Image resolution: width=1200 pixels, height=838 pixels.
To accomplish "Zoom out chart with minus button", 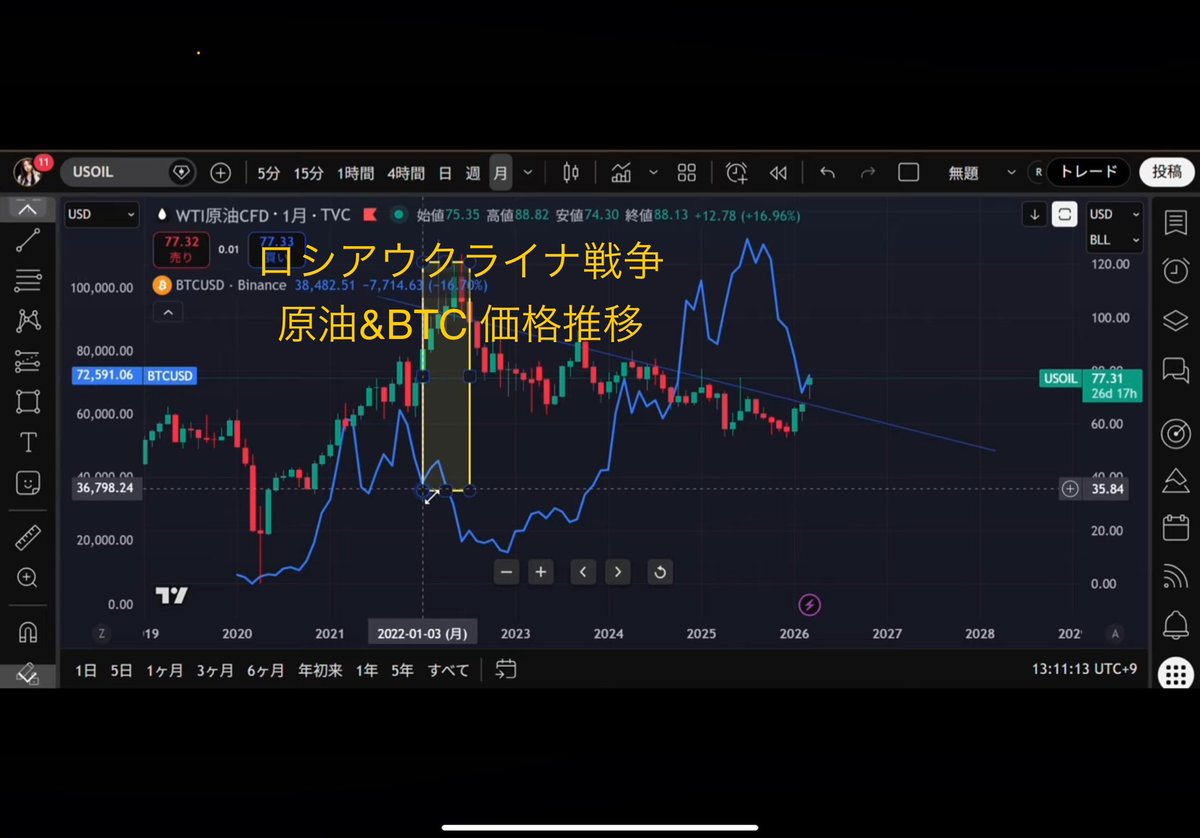I will point(507,572).
